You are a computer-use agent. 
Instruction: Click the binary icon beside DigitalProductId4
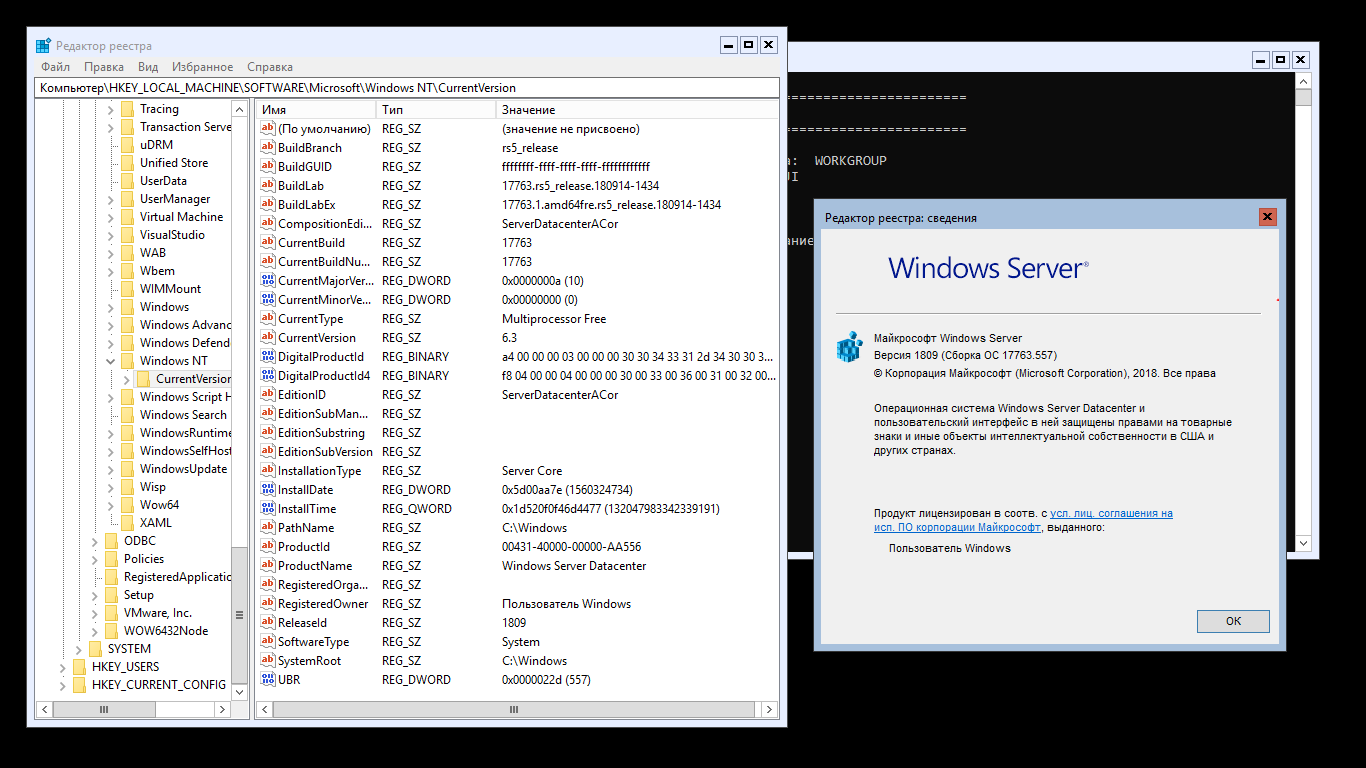[267, 375]
